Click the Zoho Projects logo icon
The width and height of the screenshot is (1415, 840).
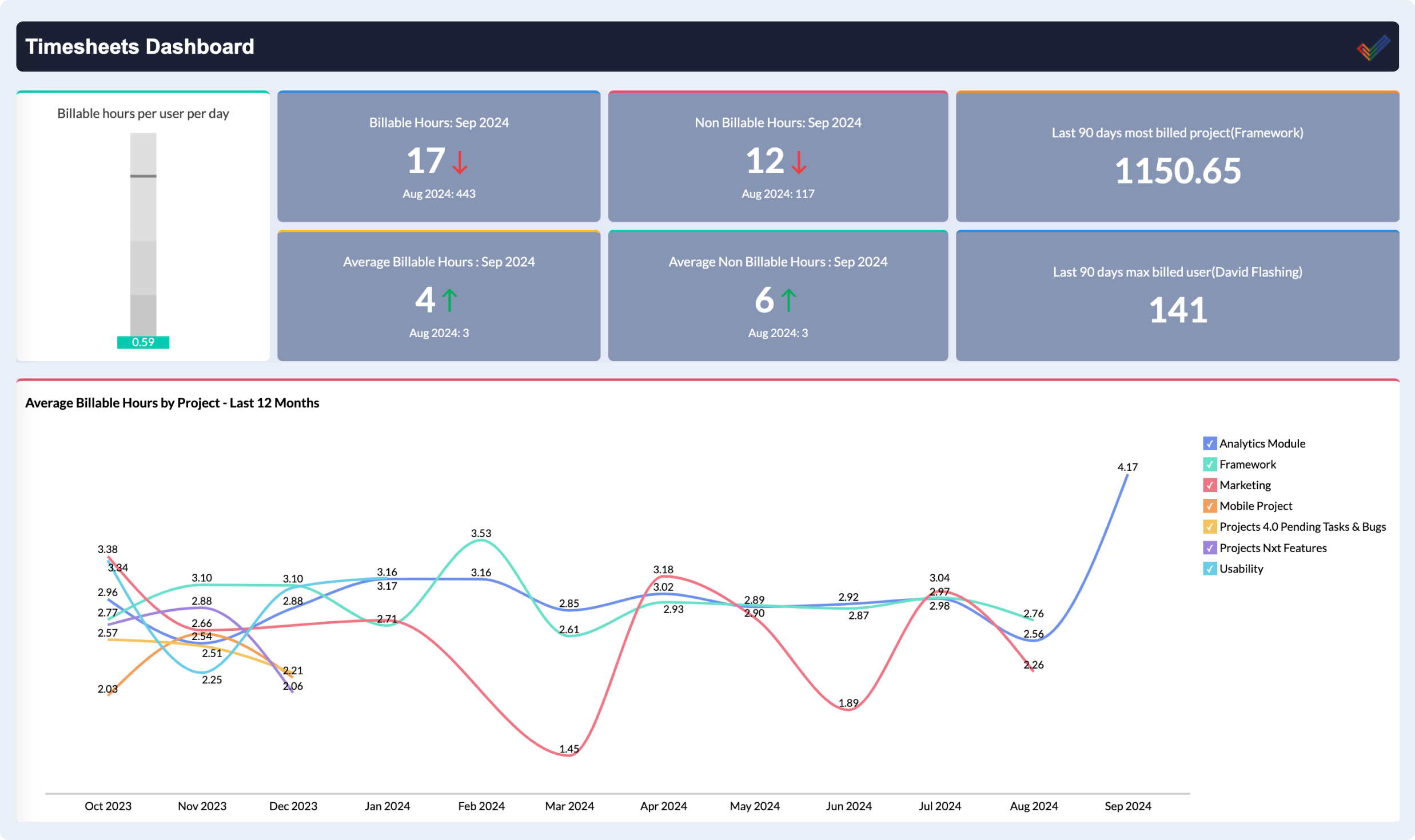point(1373,48)
